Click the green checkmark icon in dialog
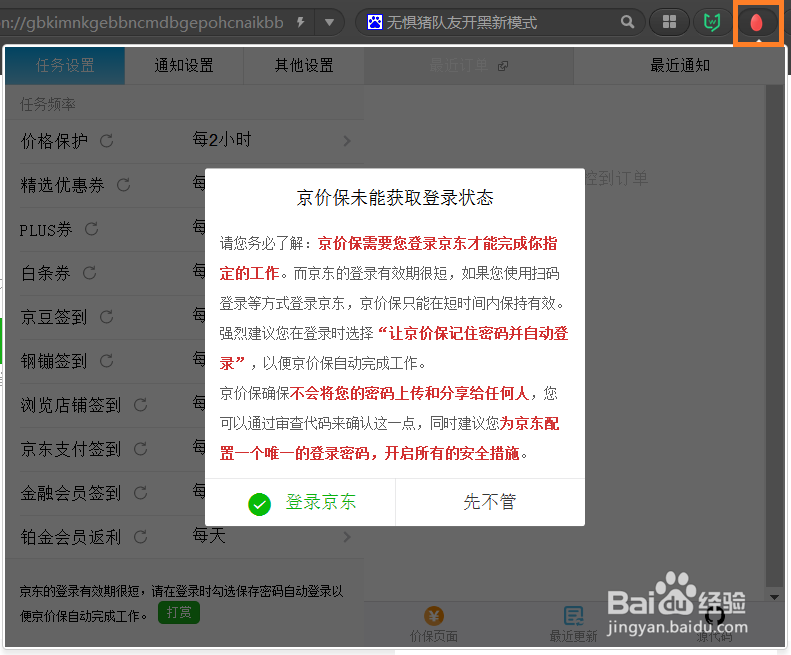Screen dimensions: 791x655 click(x=259, y=504)
